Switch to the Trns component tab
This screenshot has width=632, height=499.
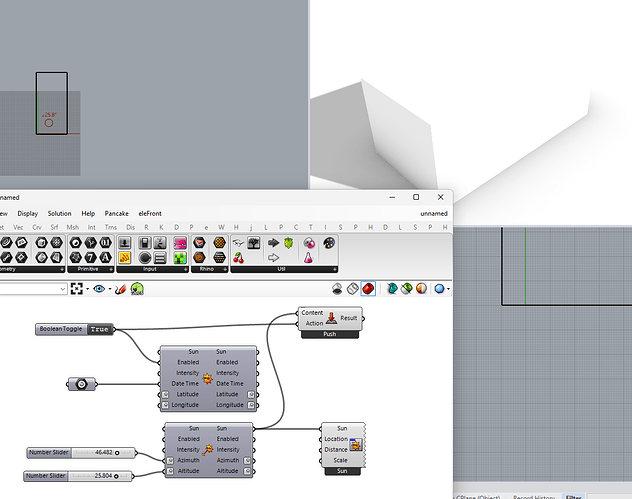[x=110, y=227]
